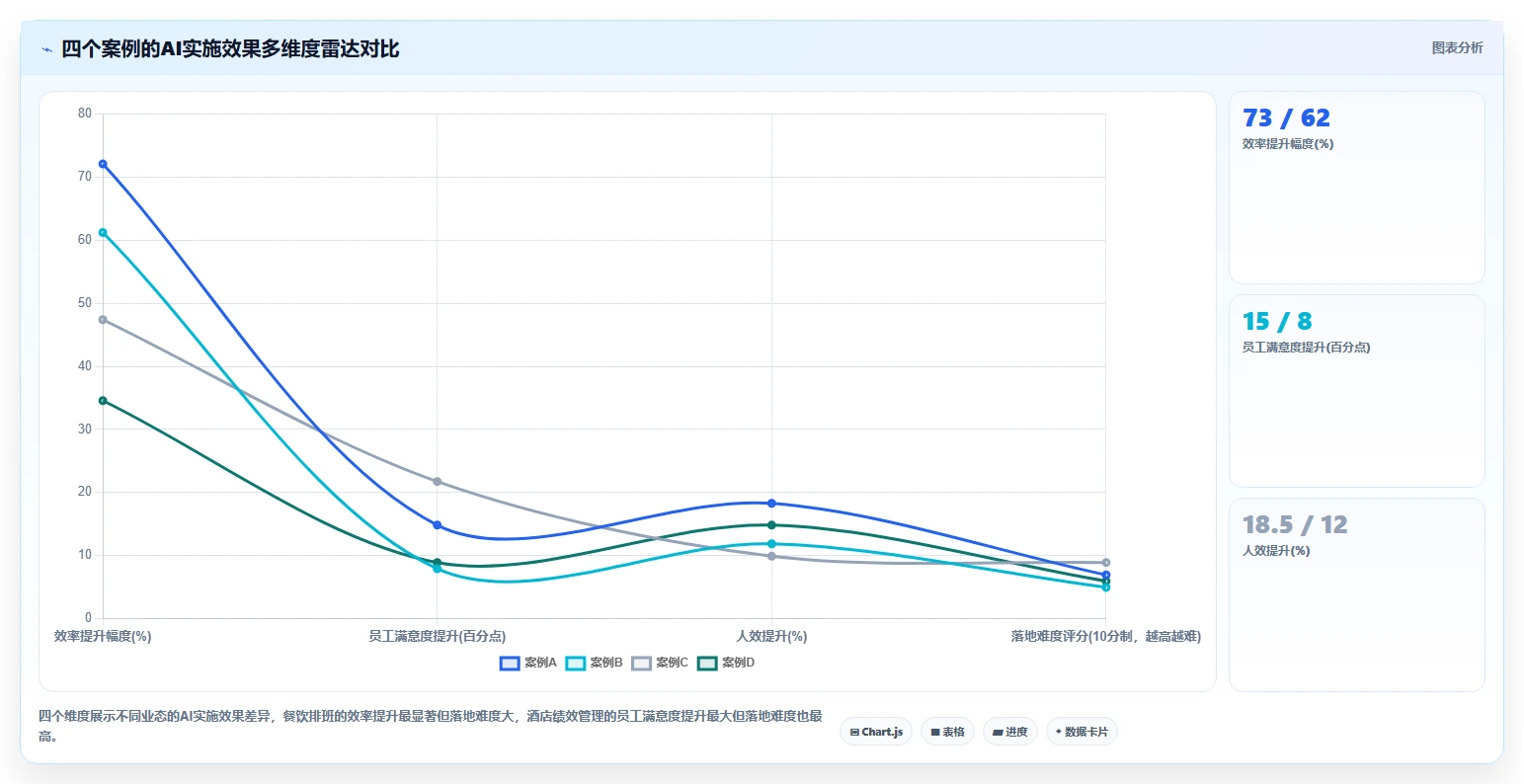Select the 表格 tag
The height and width of the screenshot is (784, 1524).
tap(947, 732)
